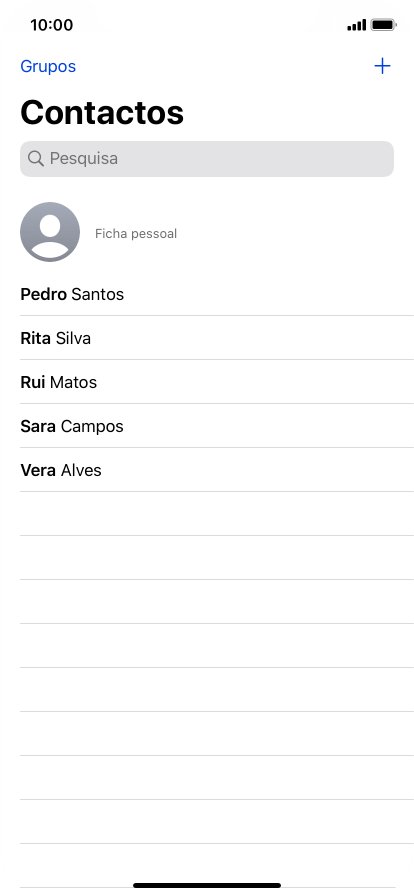
Task: View Sara Campos contact details
Action: click(217, 426)
